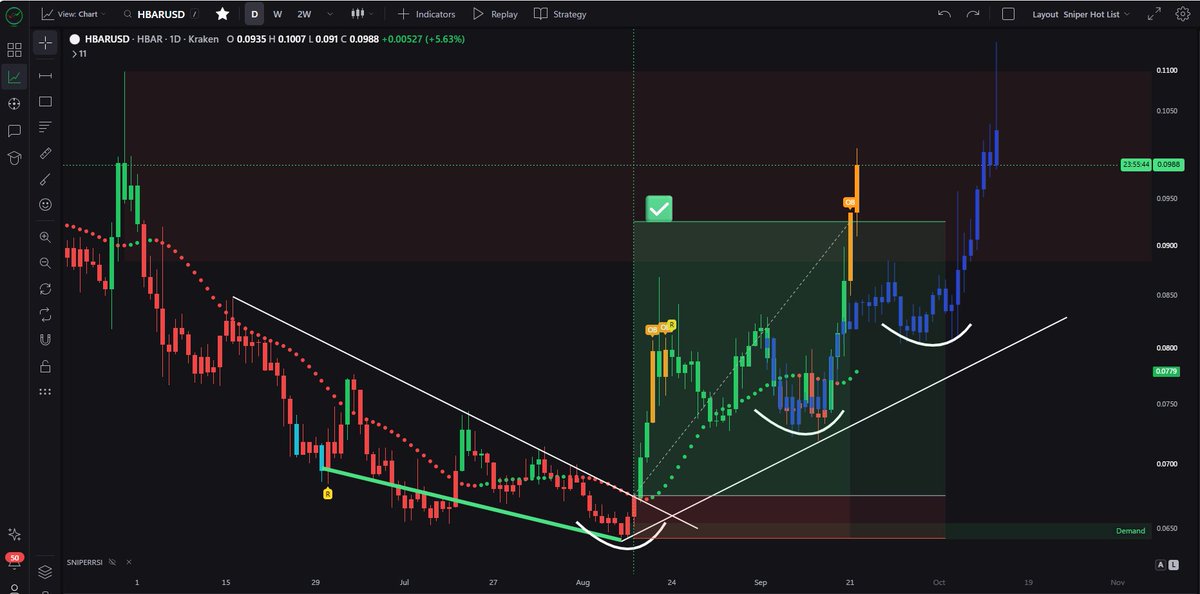Start Replay mode
The image size is (1200, 594).
(x=495, y=14)
